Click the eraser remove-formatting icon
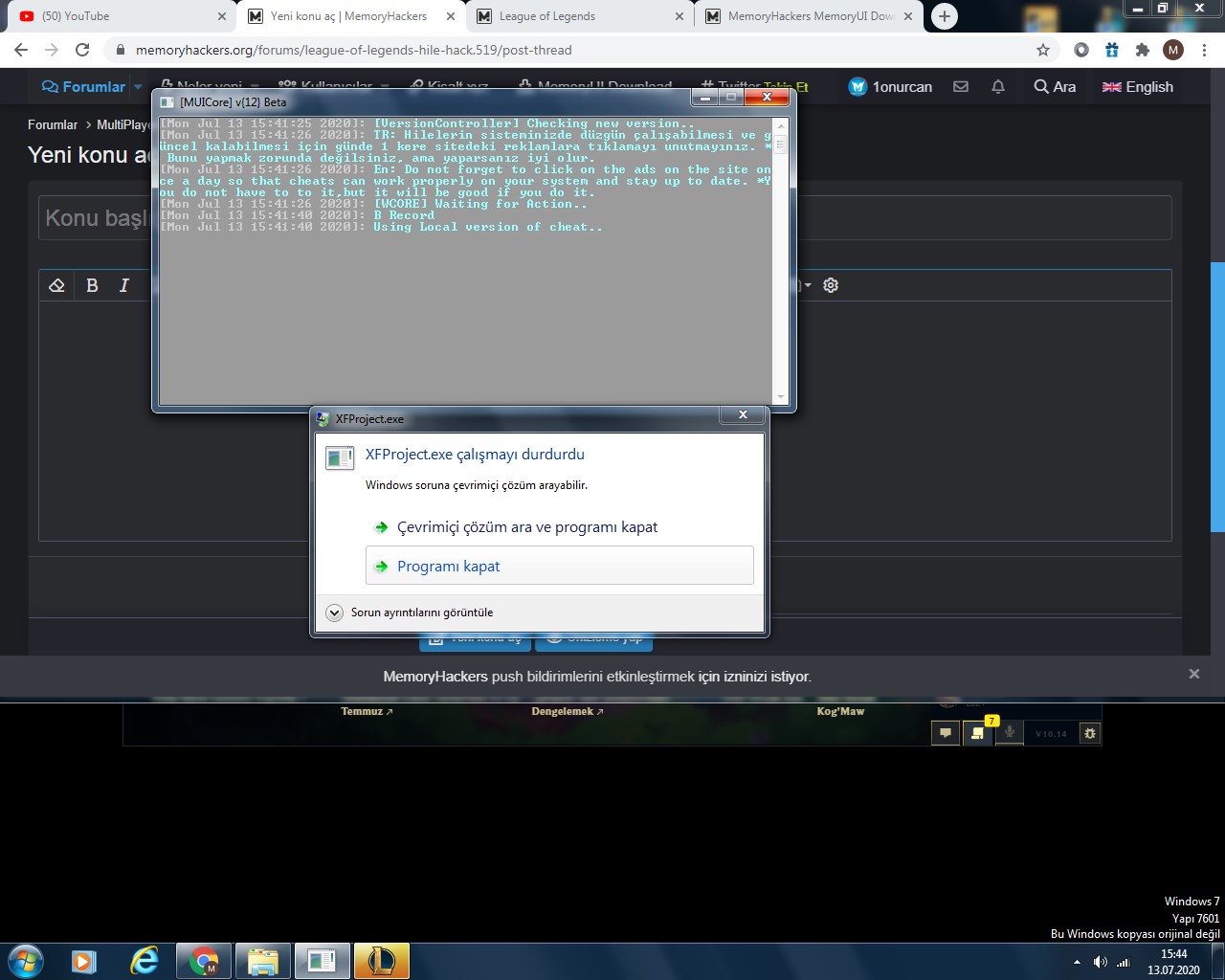1225x980 pixels. (56, 285)
